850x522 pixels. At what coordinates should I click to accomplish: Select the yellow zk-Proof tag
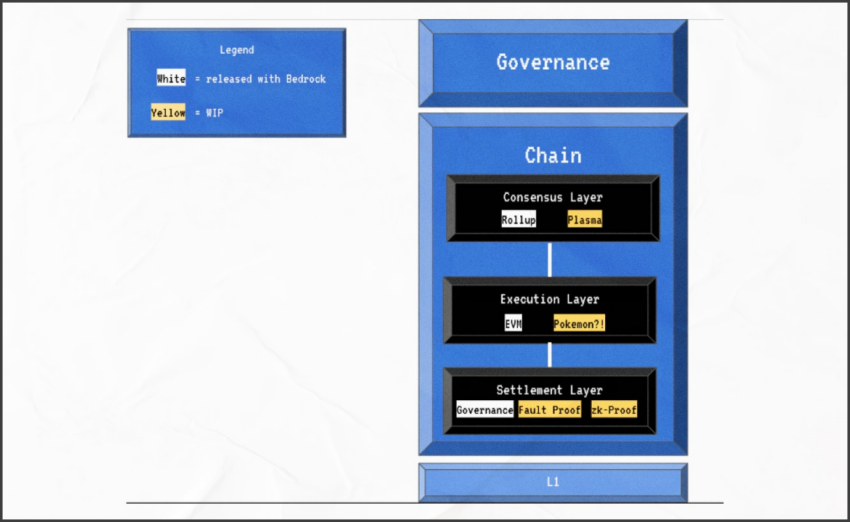click(x=614, y=410)
